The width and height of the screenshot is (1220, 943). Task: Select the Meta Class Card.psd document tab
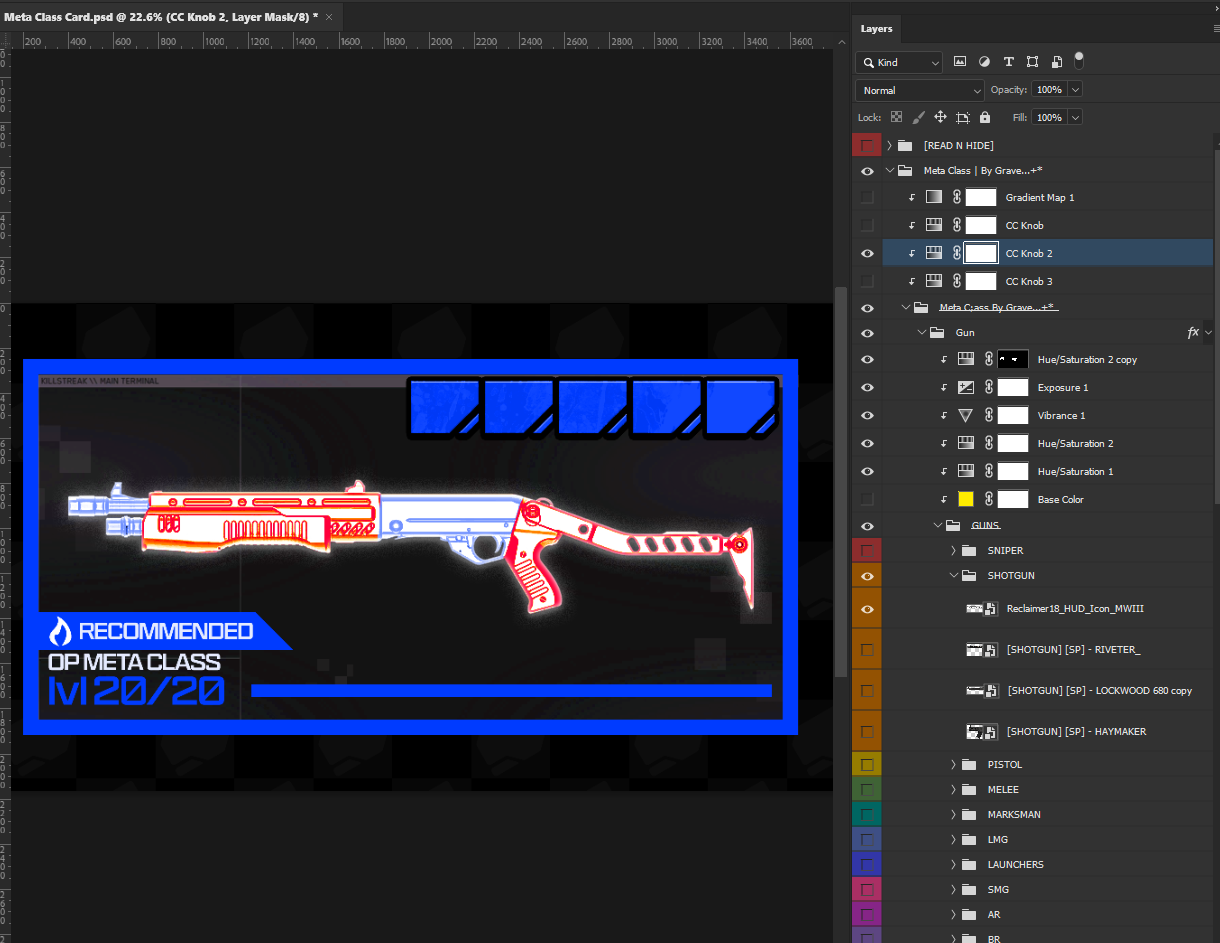point(160,17)
